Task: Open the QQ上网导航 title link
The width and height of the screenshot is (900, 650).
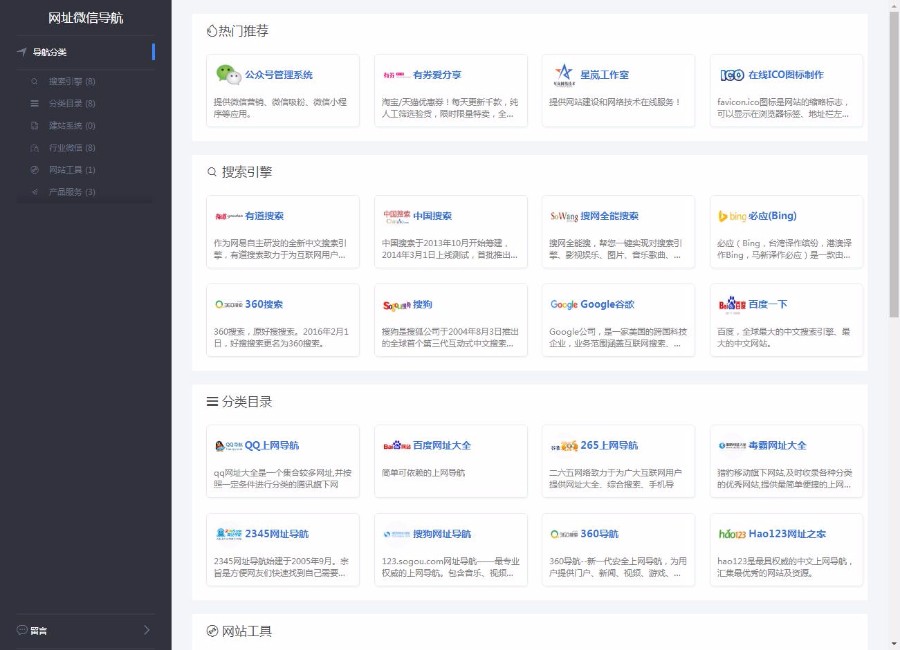Action: coord(272,446)
